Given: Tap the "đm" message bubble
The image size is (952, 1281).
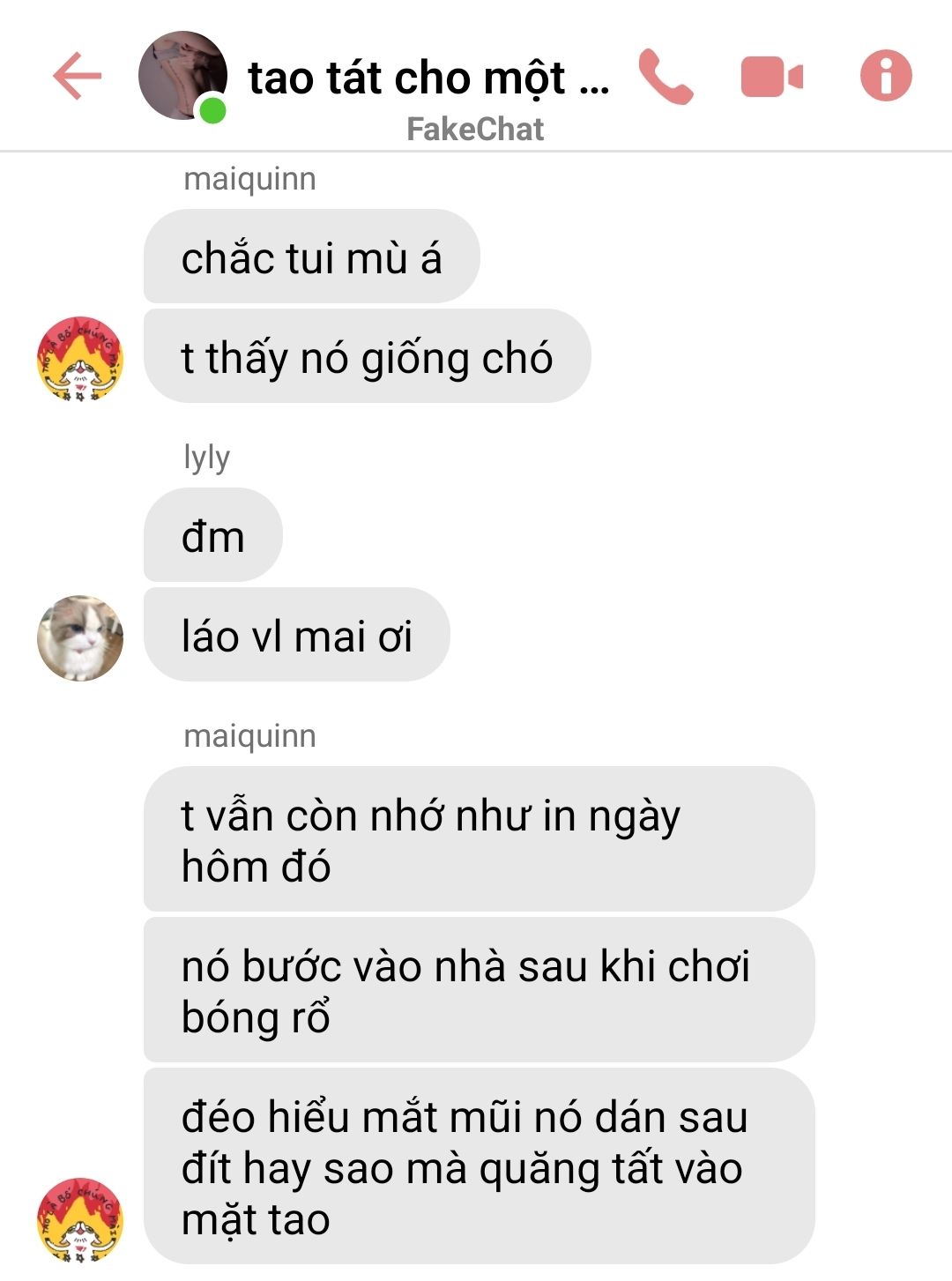Looking at the screenshot, I should click(212, 535).
